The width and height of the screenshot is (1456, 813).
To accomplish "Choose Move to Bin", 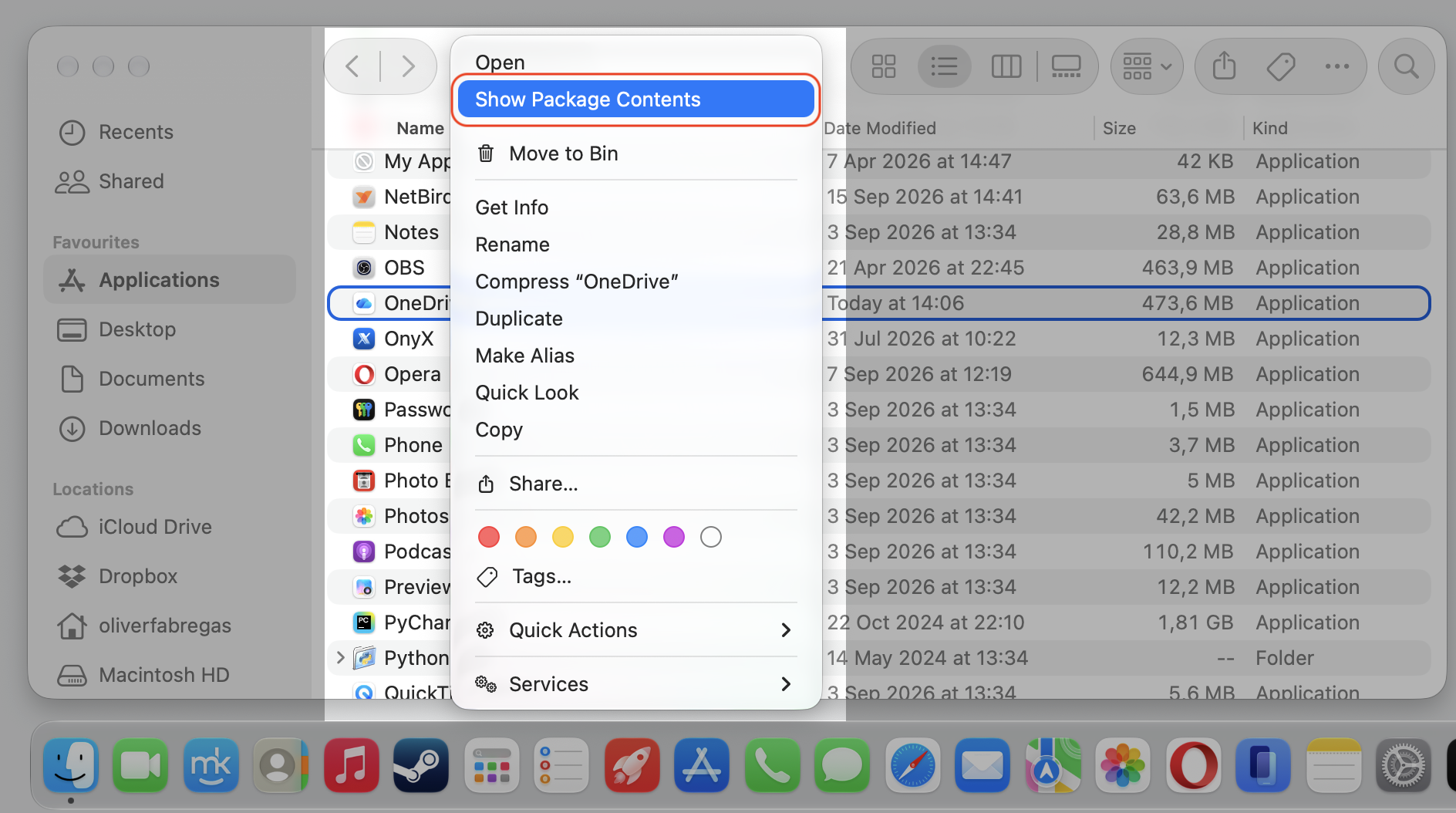I will tap(636, 153).
